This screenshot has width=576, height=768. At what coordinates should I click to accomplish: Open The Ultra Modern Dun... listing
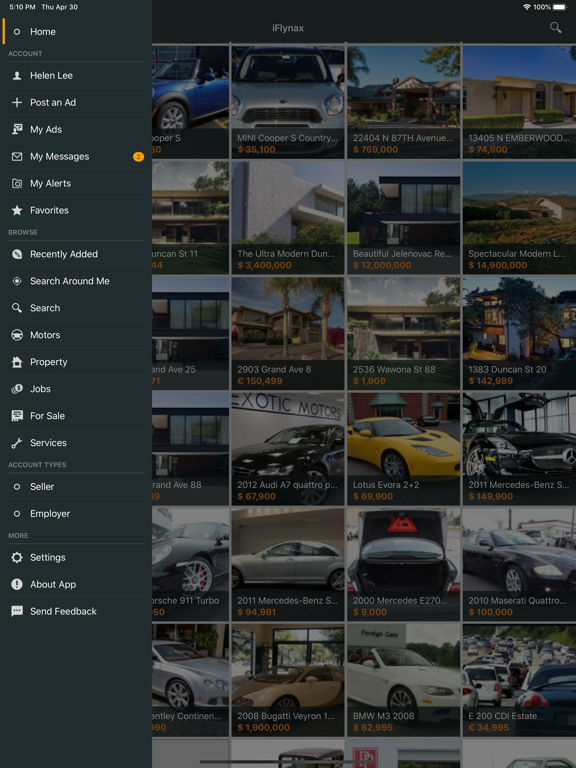point(288,217)
